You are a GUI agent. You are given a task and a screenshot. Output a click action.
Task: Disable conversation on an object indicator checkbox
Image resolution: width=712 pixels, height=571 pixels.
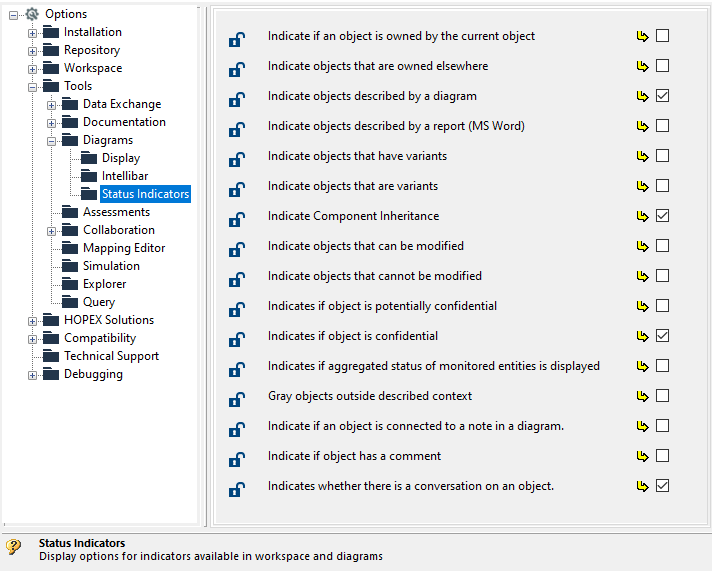click(662, 486)
